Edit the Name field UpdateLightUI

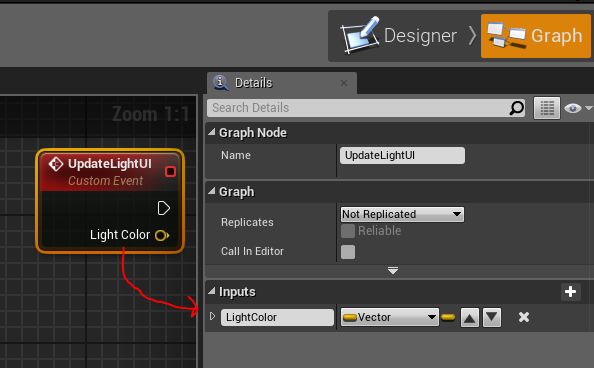click(x=402, y=155)
